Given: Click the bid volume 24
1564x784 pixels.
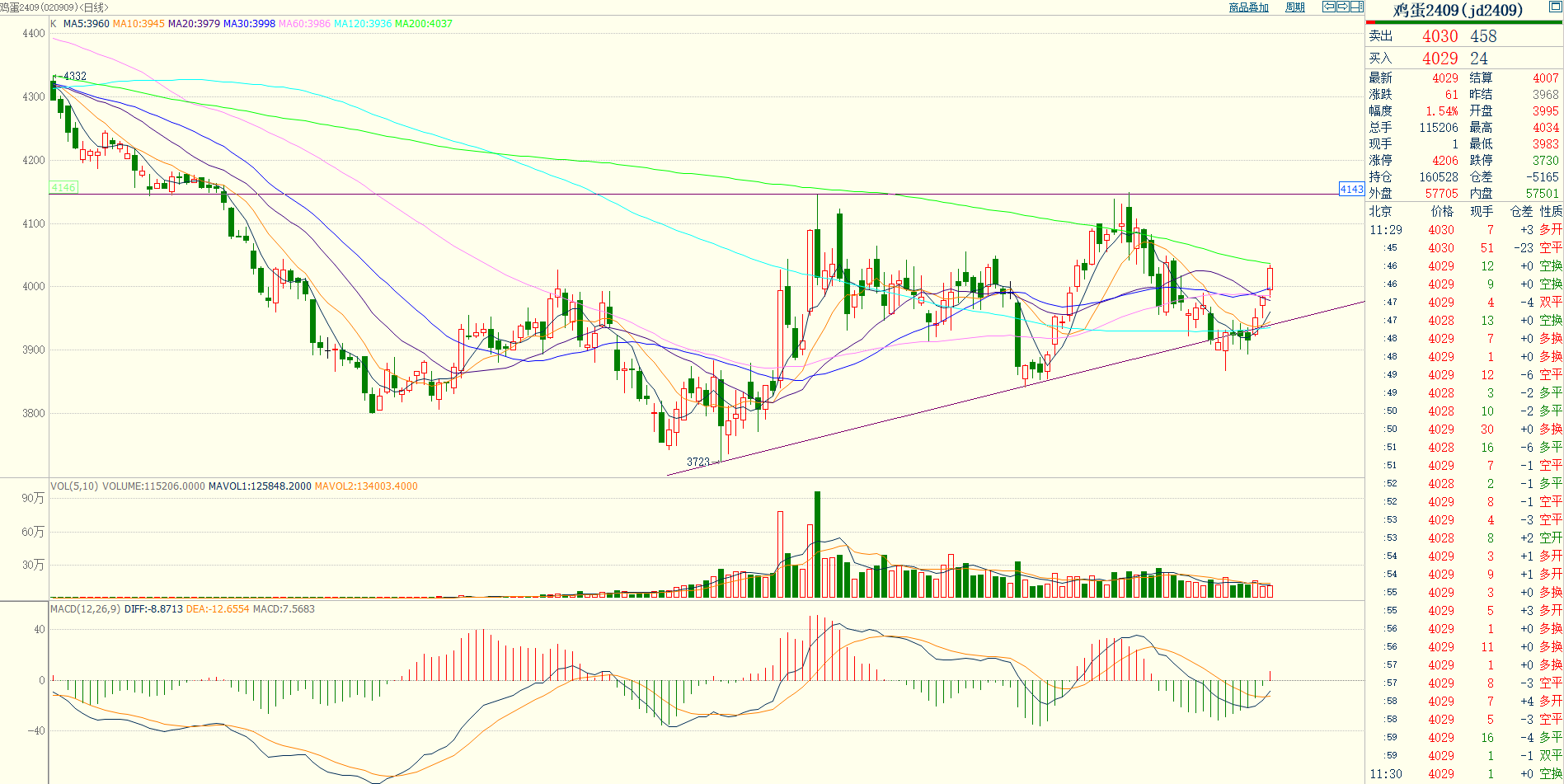Looking at the screenshot, I should 1479,59.
